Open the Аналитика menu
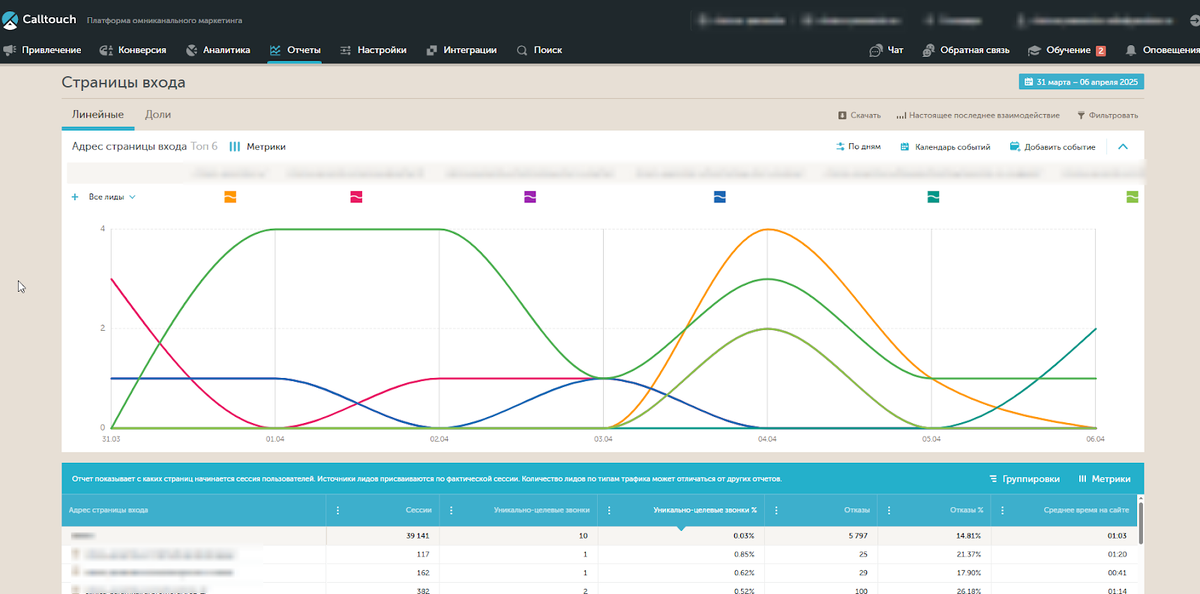This screenshot has width=1200, height=594. click(x=217, y=50)
